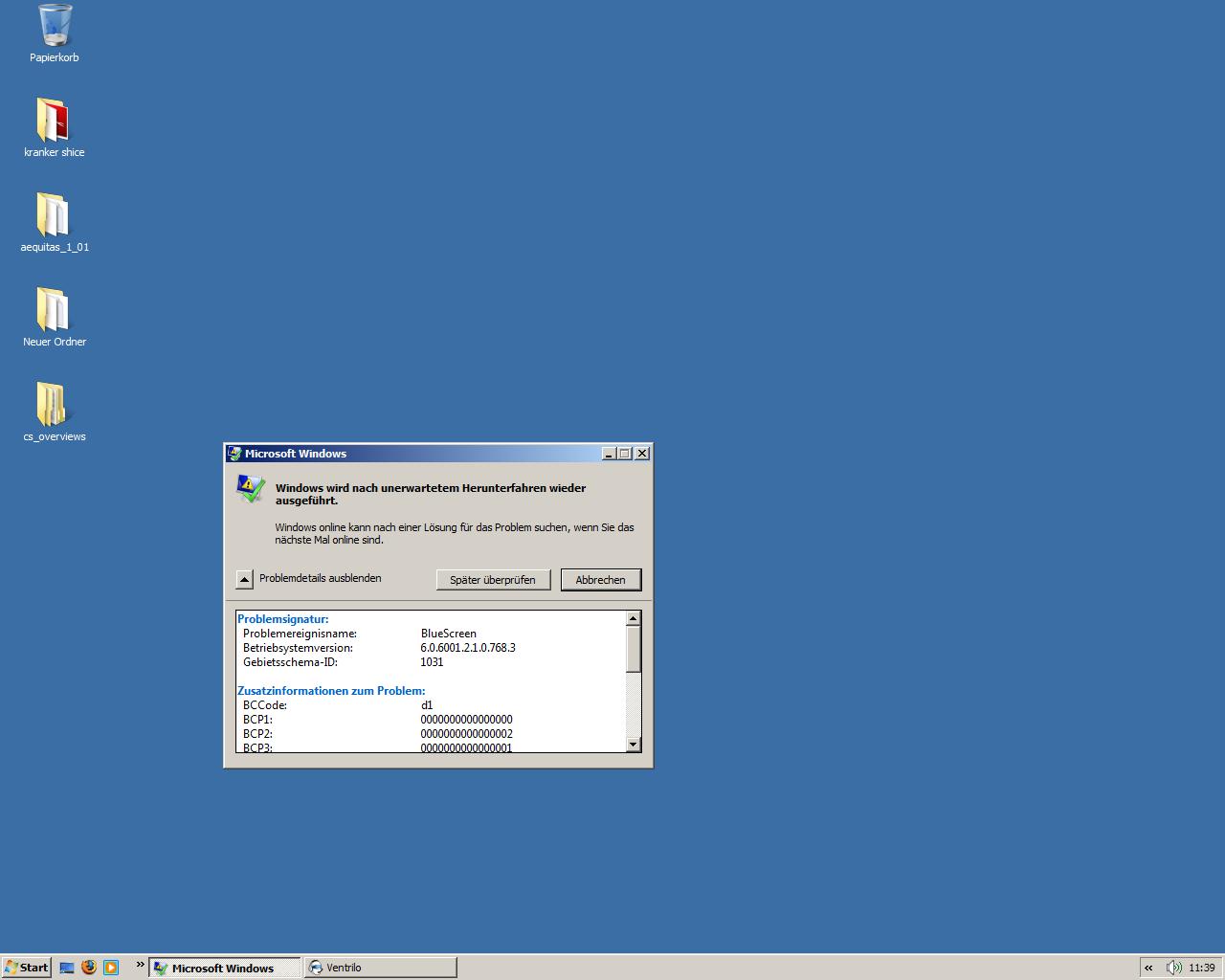Click the bold unexpected shutdown headline

pos(431,494)
